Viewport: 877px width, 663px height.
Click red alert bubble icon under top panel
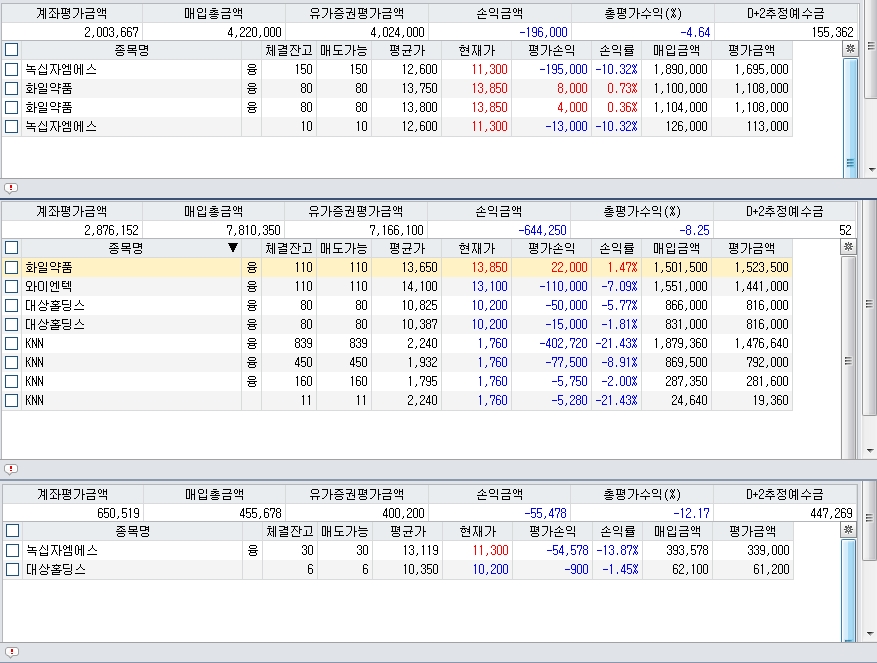coord(10,188)
